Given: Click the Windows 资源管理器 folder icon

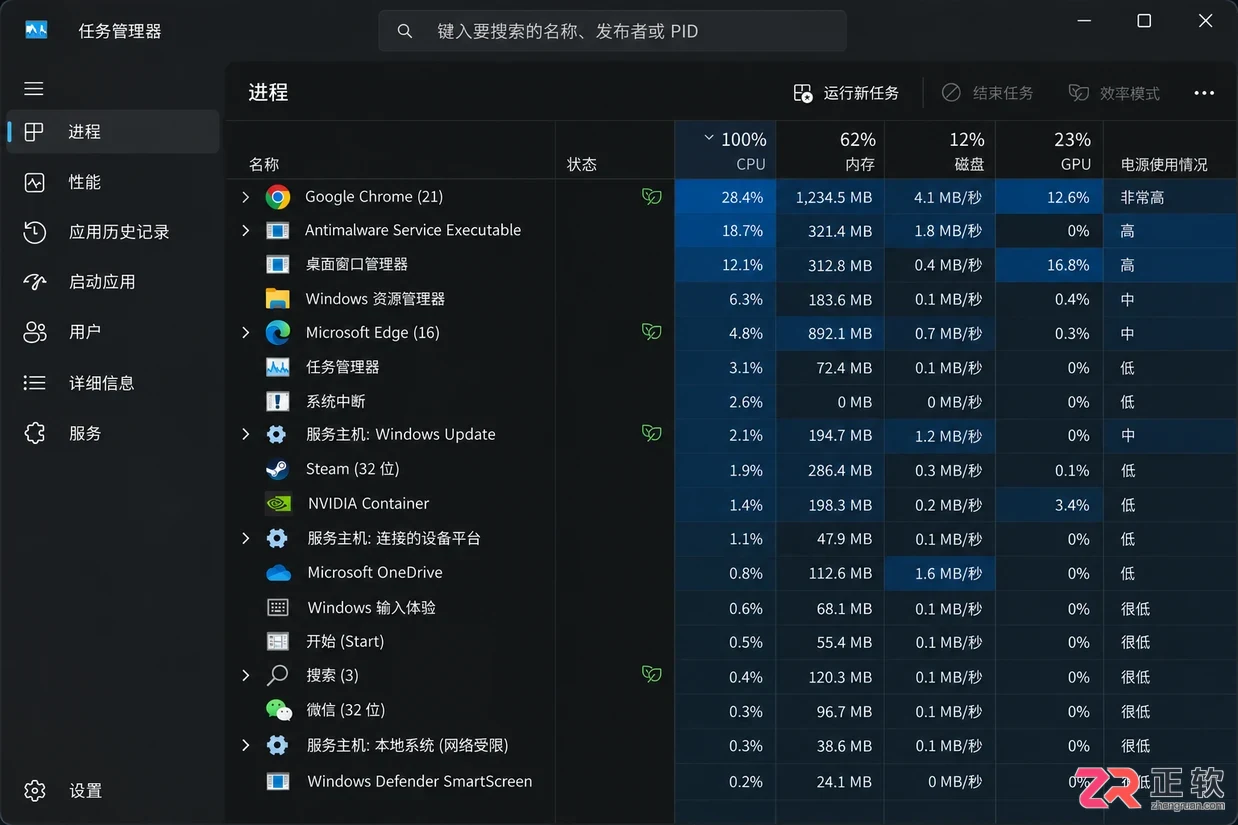Looking at the screenshot, I should 278,299.
